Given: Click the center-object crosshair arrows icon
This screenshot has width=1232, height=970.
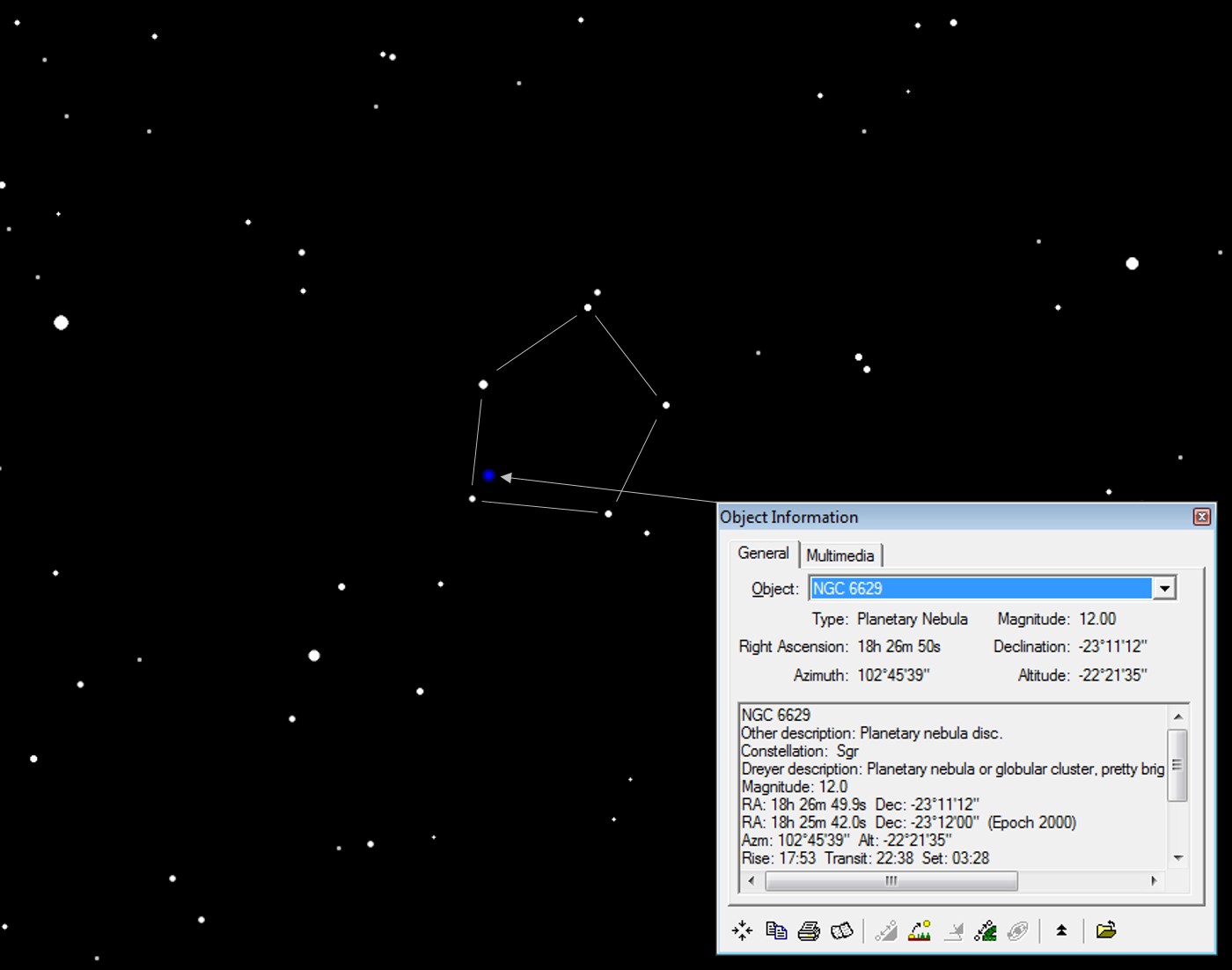Looking at the screenshot, I should (742, 930).
